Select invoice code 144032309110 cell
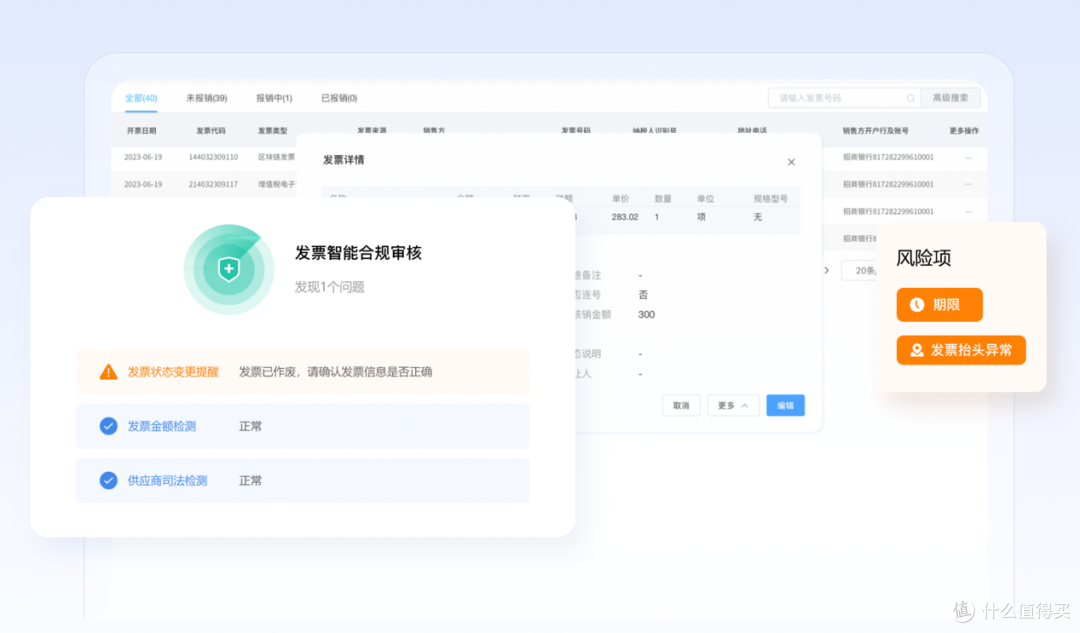Screen dimensions: 1080x633 [x=214, y=157]
